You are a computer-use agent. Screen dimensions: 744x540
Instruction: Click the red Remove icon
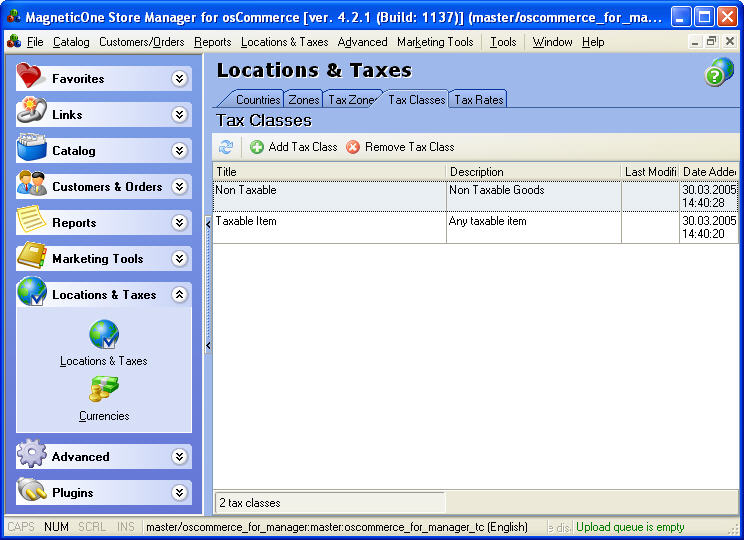click(x=353, y=147)
